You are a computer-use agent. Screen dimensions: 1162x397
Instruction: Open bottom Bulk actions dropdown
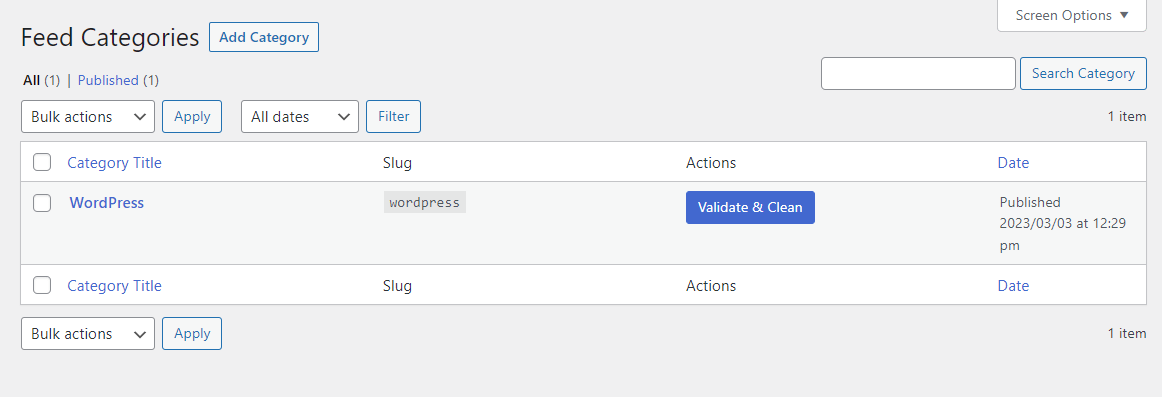[88, 333]
